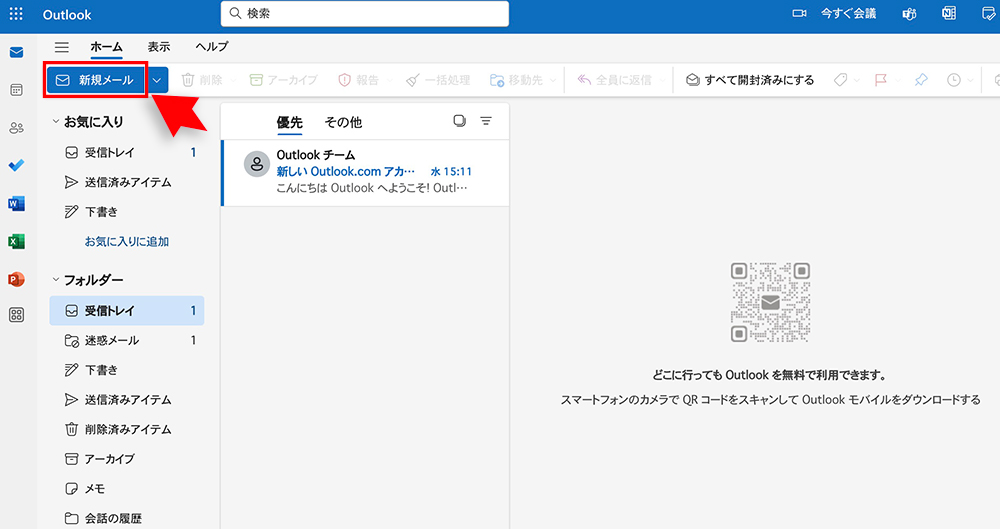Open the アーカイブ folder in tree
The image size is (1000, 529).
[x=127, y=459]
